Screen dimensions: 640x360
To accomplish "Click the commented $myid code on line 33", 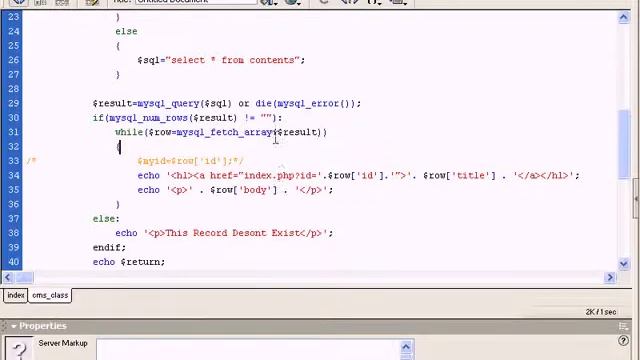I will pyautogui.click(x=190, y=161).
